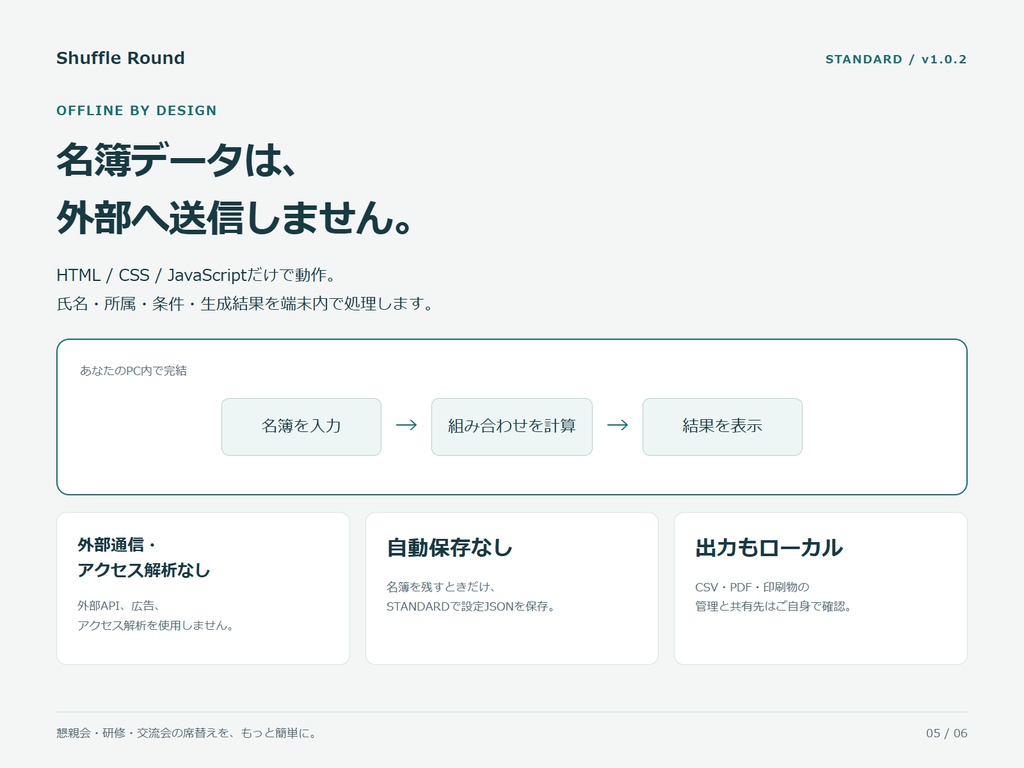Click the 結果を表示 step box
The width and height of the screenshot is (1024, 768).
click(x=722, y=426)
